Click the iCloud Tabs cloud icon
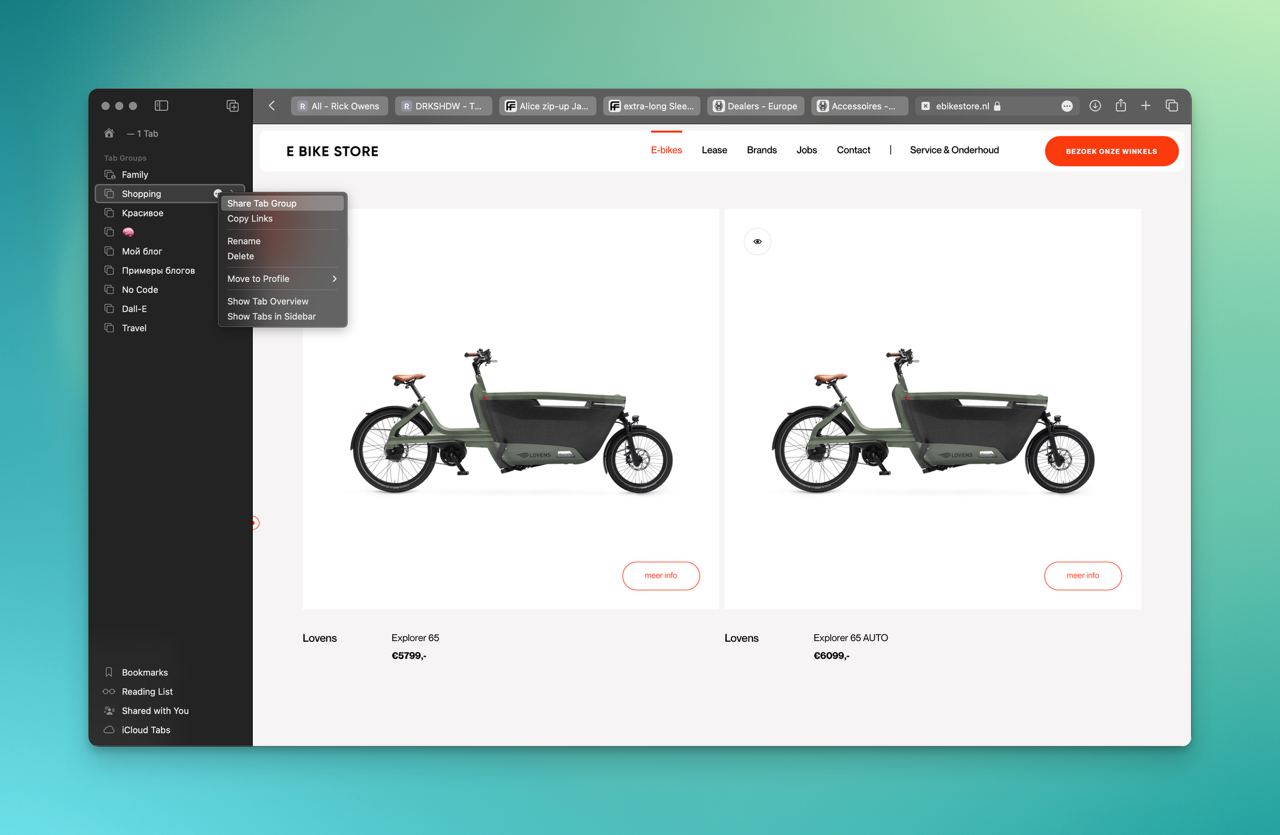1280x835 pixels. tap(109, 730)
